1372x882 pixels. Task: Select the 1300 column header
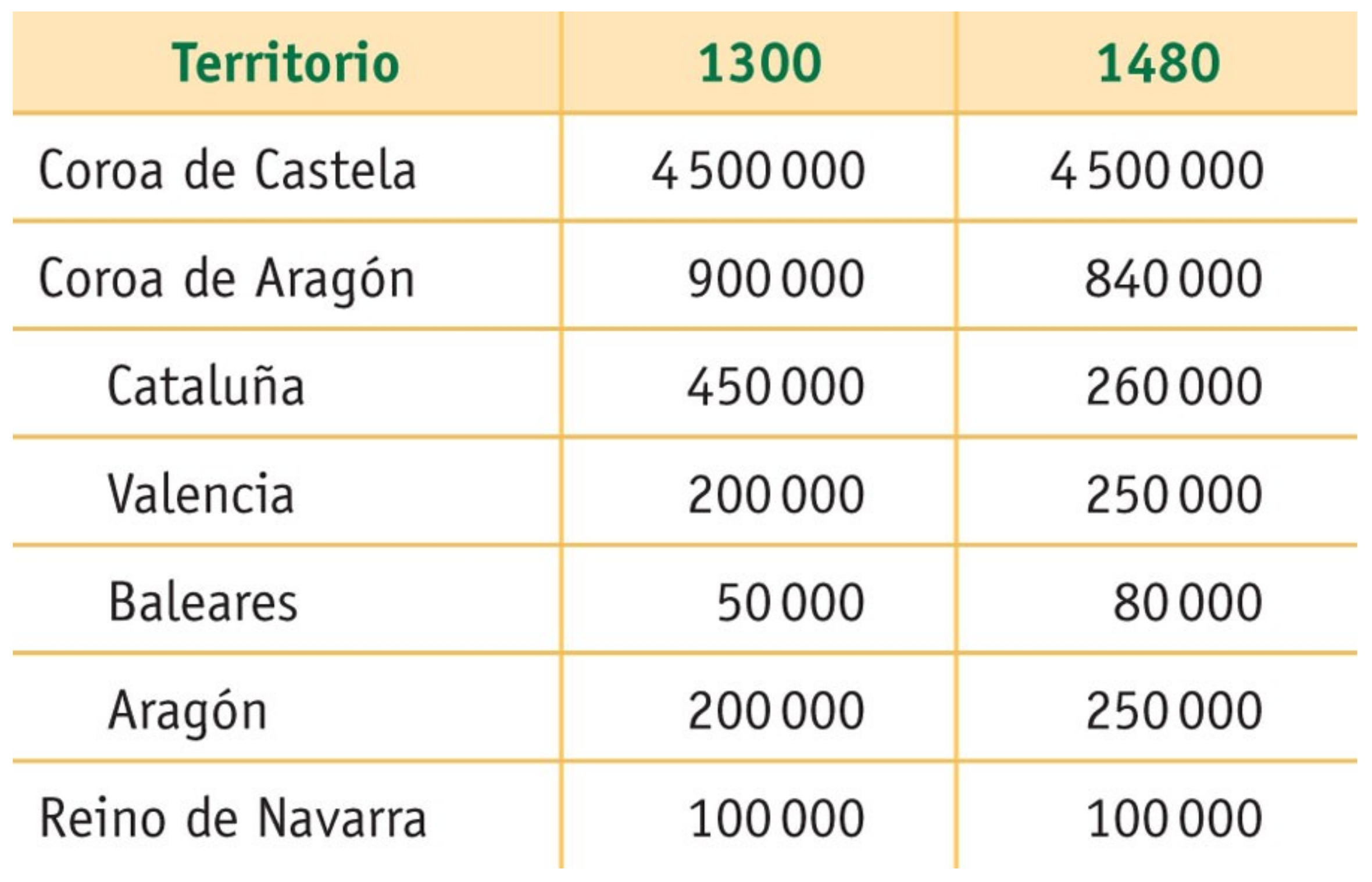coord(759,63)
